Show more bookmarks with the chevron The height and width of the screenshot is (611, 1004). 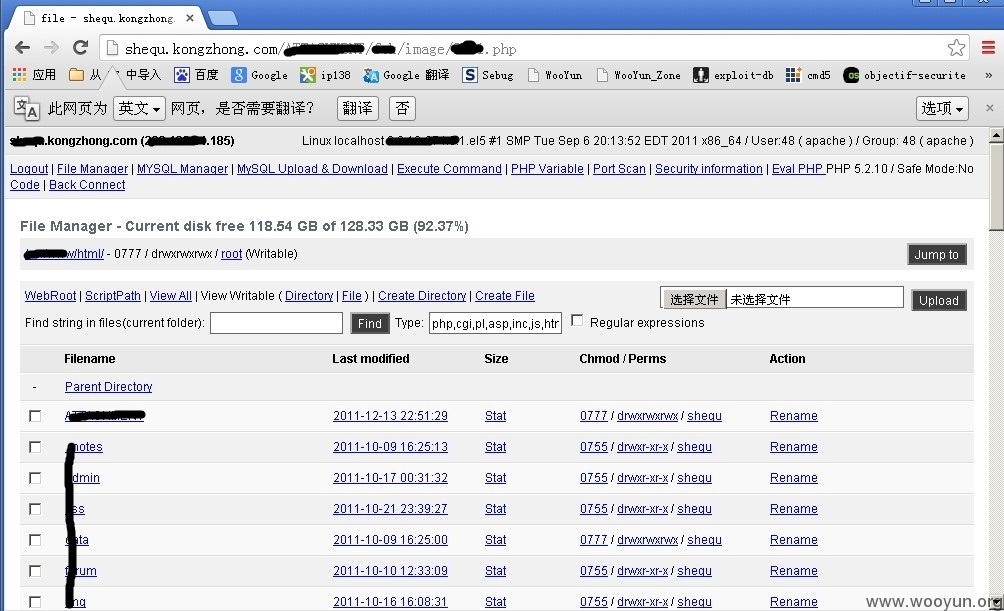988,75
